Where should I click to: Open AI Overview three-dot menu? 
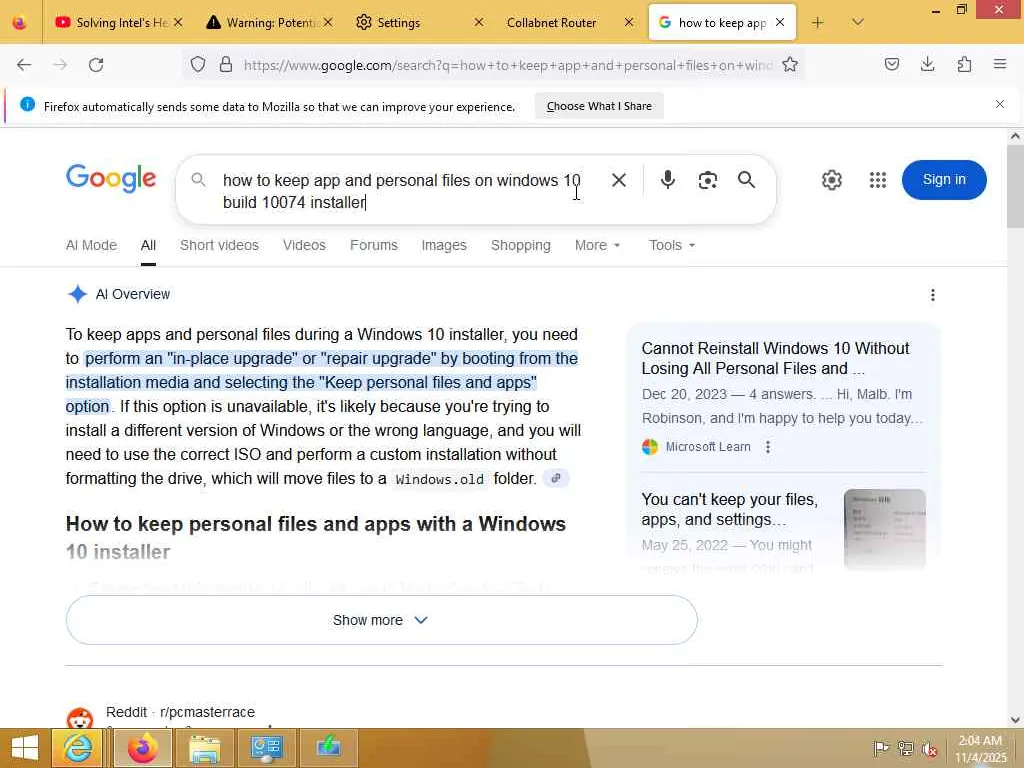click(933, 295)
